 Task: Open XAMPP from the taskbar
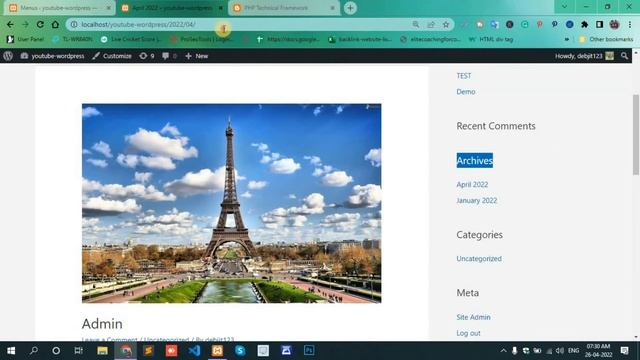click(217, 351)
